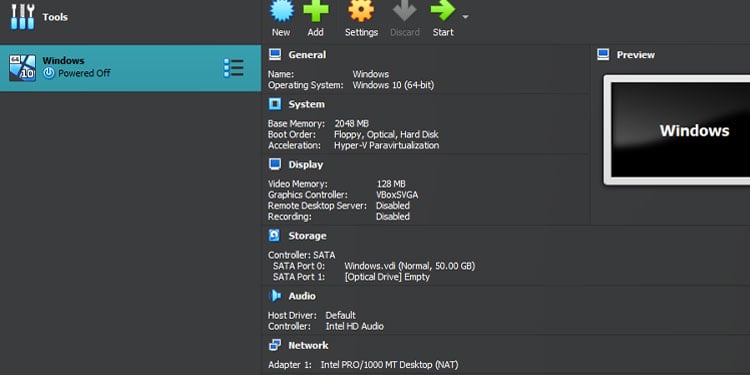Open the Audio section heading
Screen dimensions: 750x375
coord(302,296)
